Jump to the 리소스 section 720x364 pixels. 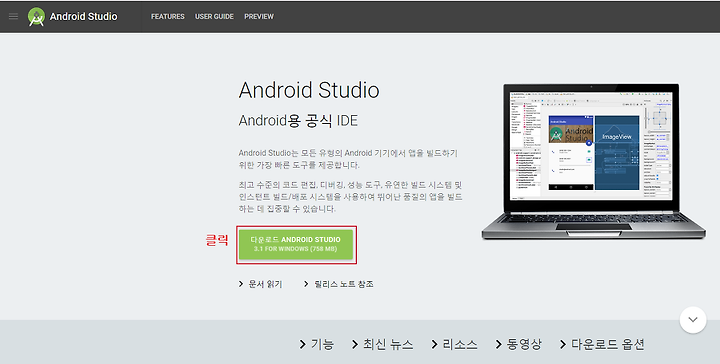click(455, 344)
